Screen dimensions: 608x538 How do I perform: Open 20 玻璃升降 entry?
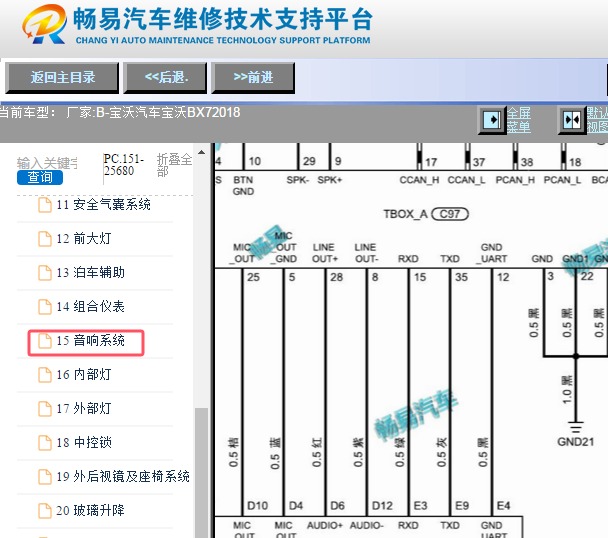click(x=90, y=510)
